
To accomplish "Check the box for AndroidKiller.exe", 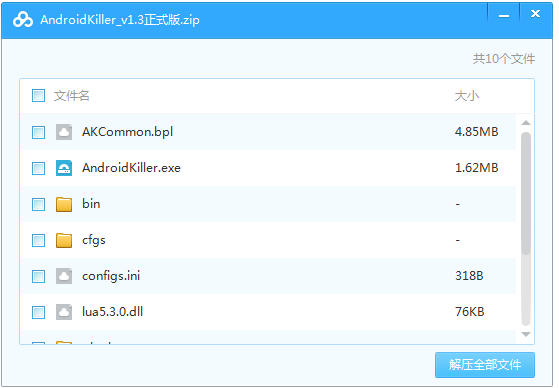I will [38, 168].
